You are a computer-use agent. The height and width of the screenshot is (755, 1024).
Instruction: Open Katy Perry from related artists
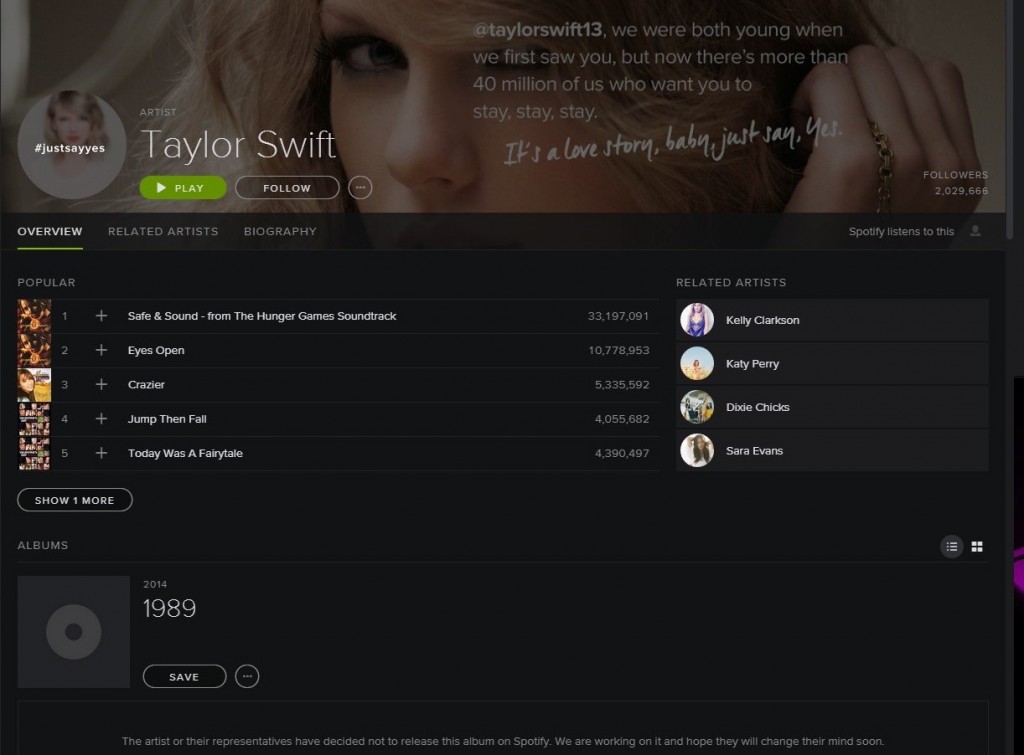[x=752, y=364]
